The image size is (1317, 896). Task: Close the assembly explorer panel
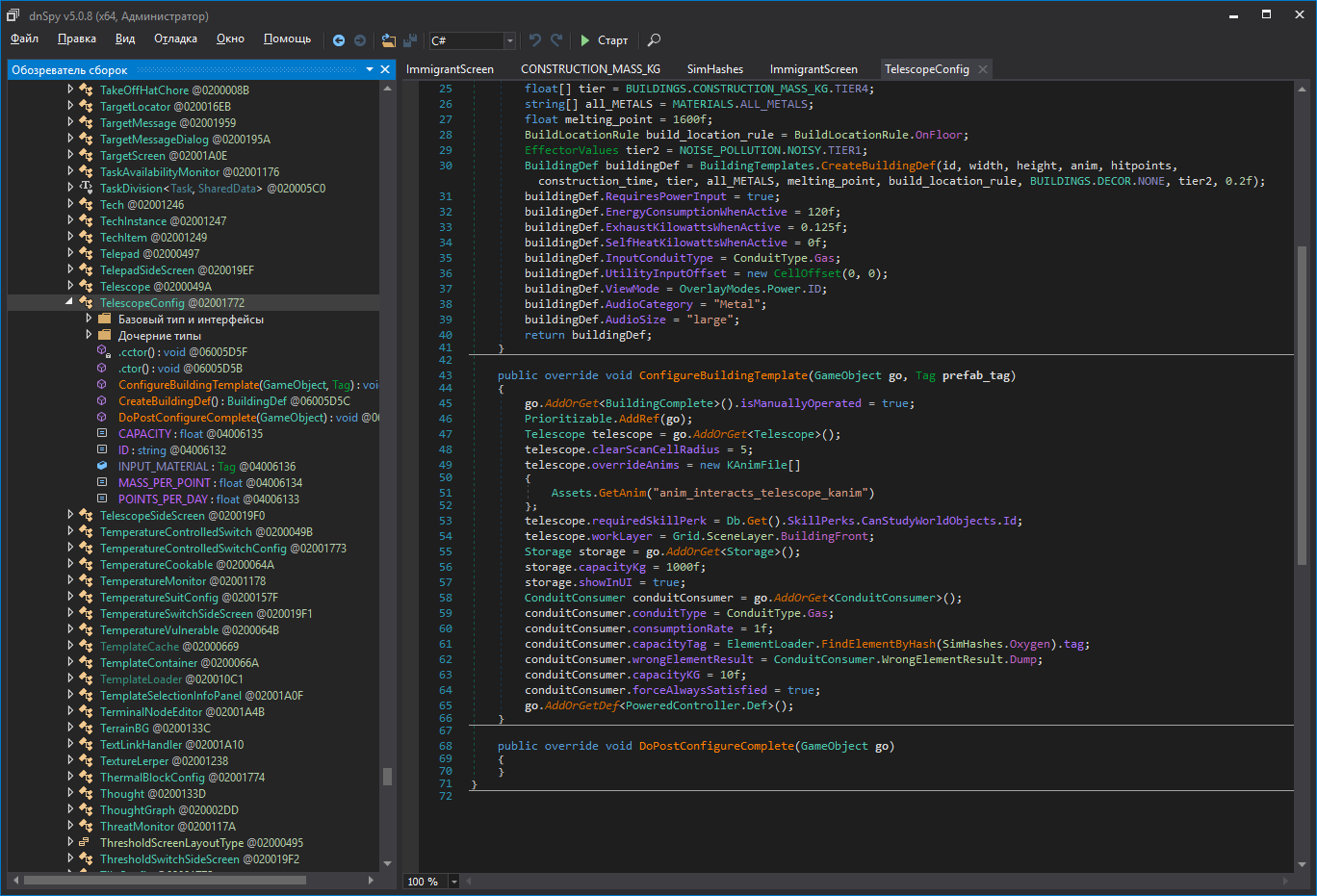point(385,69)
